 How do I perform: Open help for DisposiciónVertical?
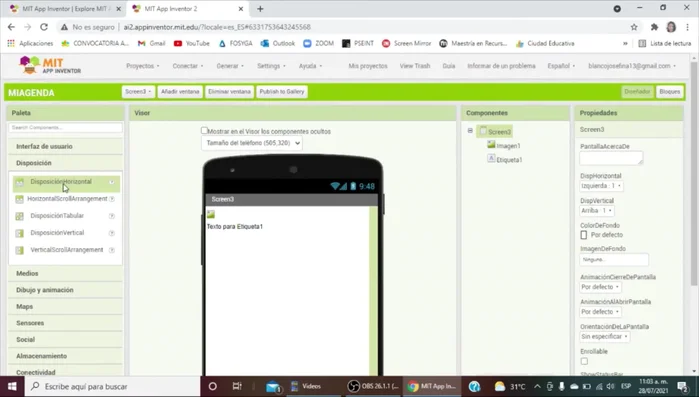coord(112,233)
